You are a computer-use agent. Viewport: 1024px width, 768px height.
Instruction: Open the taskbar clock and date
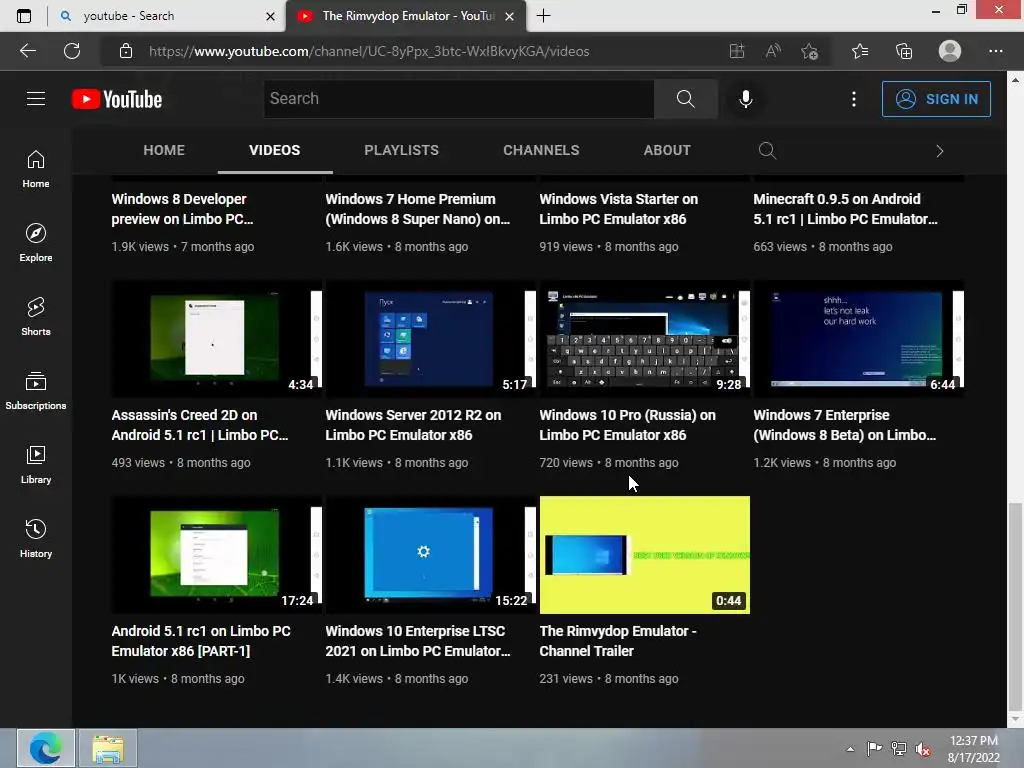[x=974, y=749]
